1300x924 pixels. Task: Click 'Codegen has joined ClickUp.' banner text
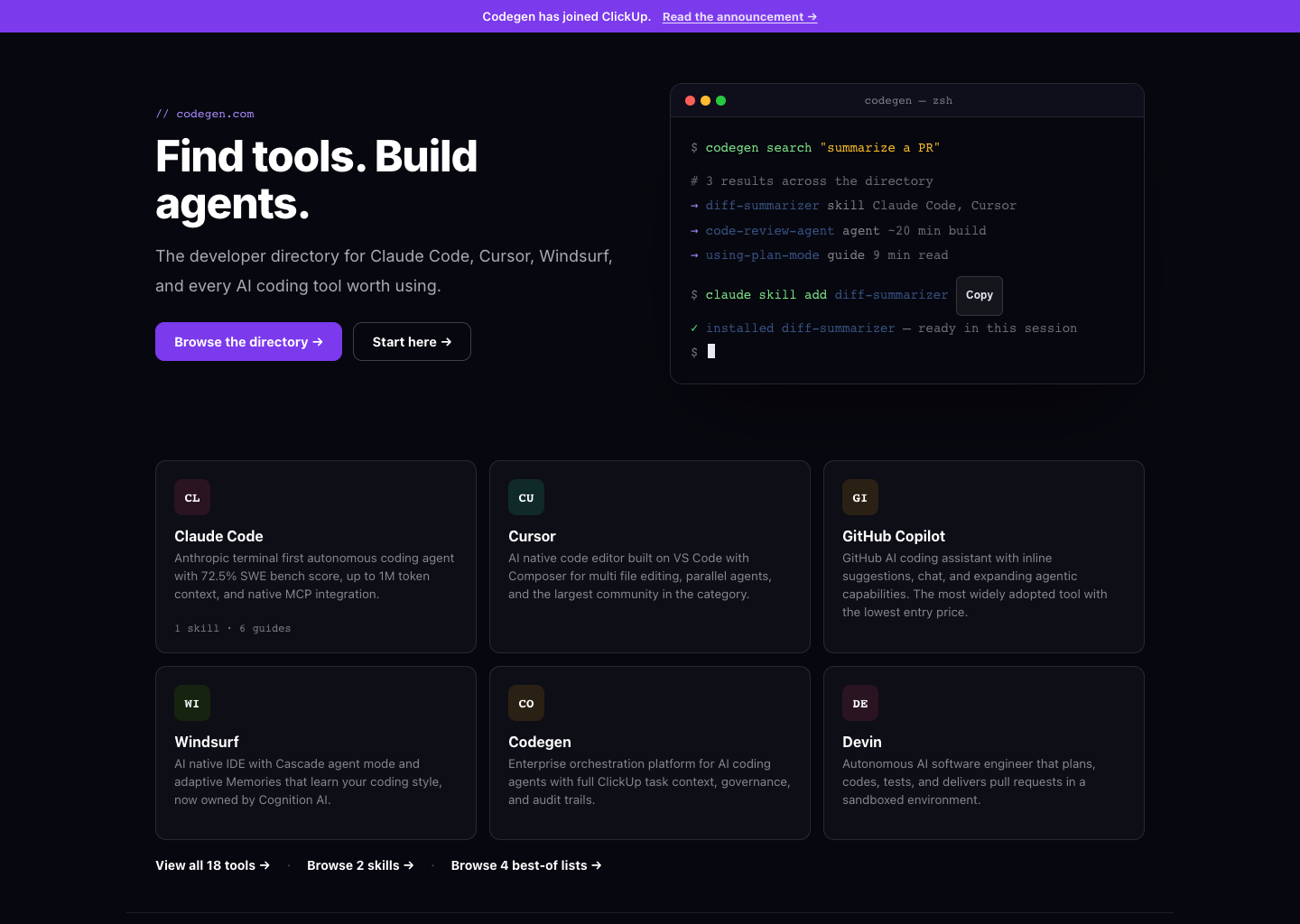click(567, 16)
